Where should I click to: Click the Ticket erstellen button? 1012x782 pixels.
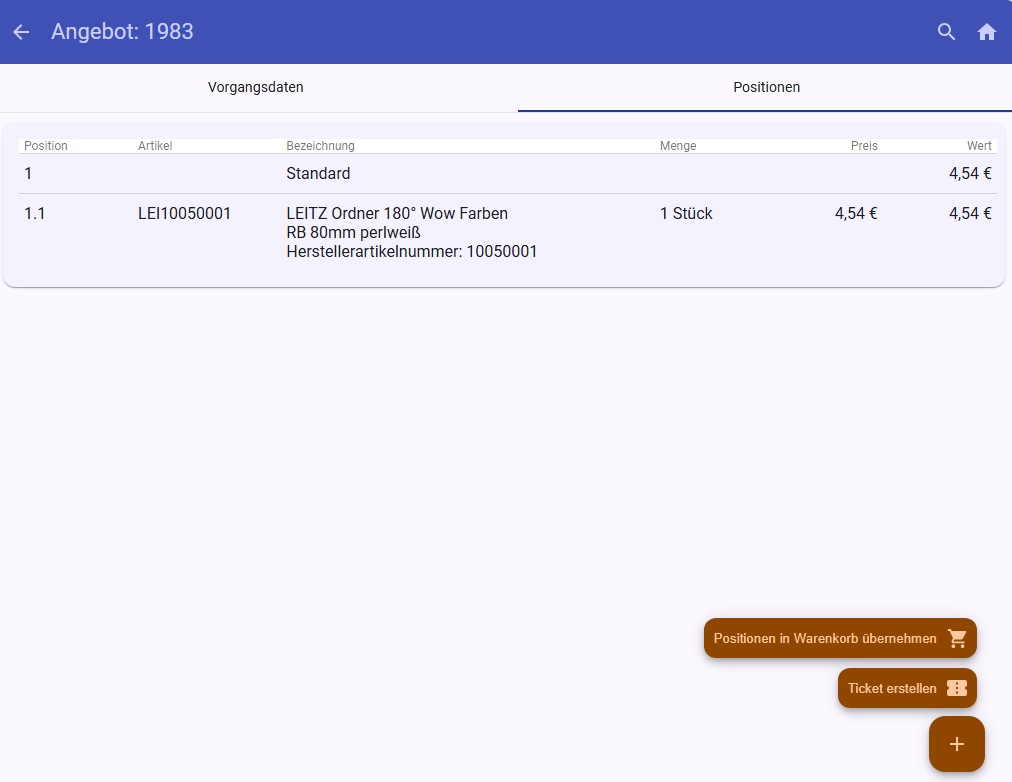tap(907, 688)
